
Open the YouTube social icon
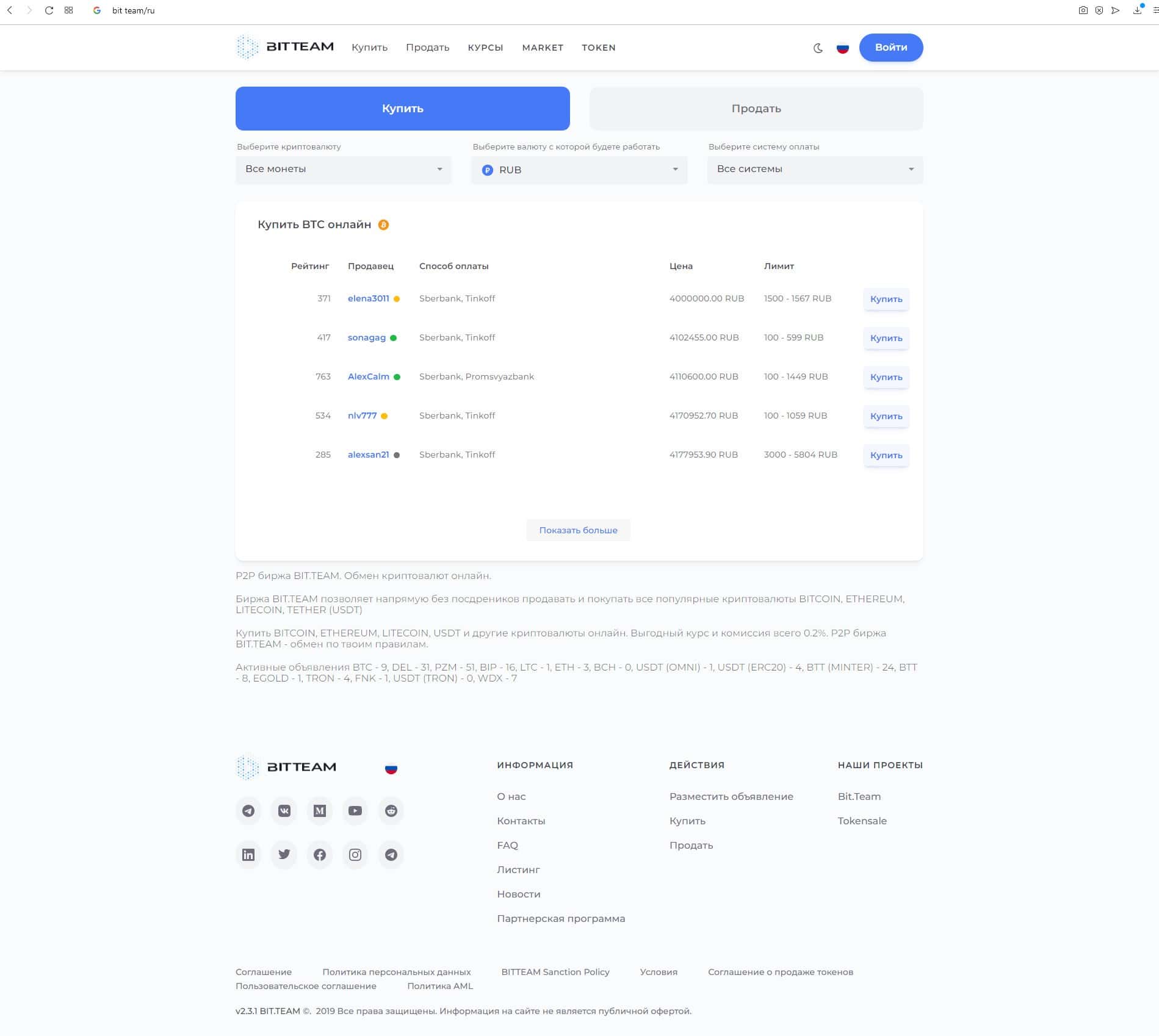pos(355,811)
